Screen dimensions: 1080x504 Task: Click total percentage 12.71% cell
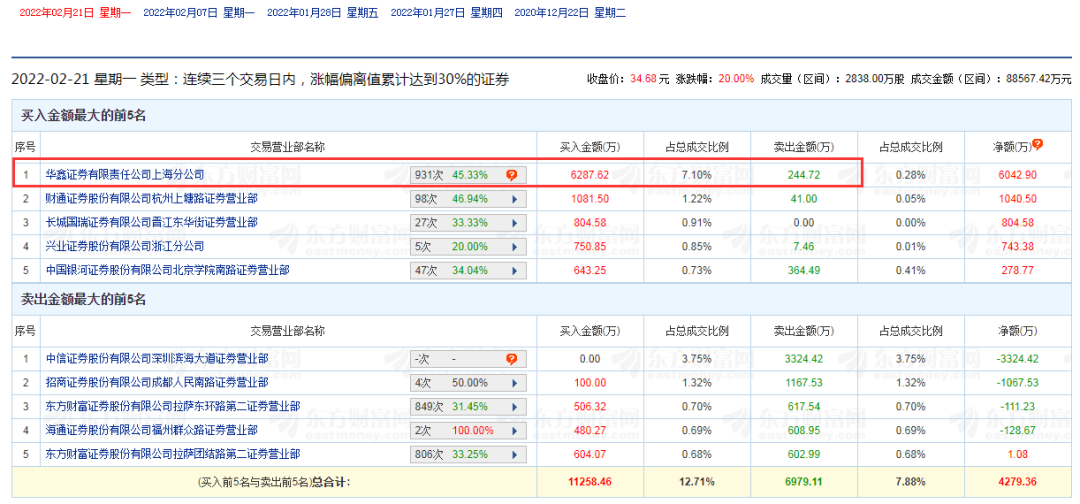click(696, 481)
